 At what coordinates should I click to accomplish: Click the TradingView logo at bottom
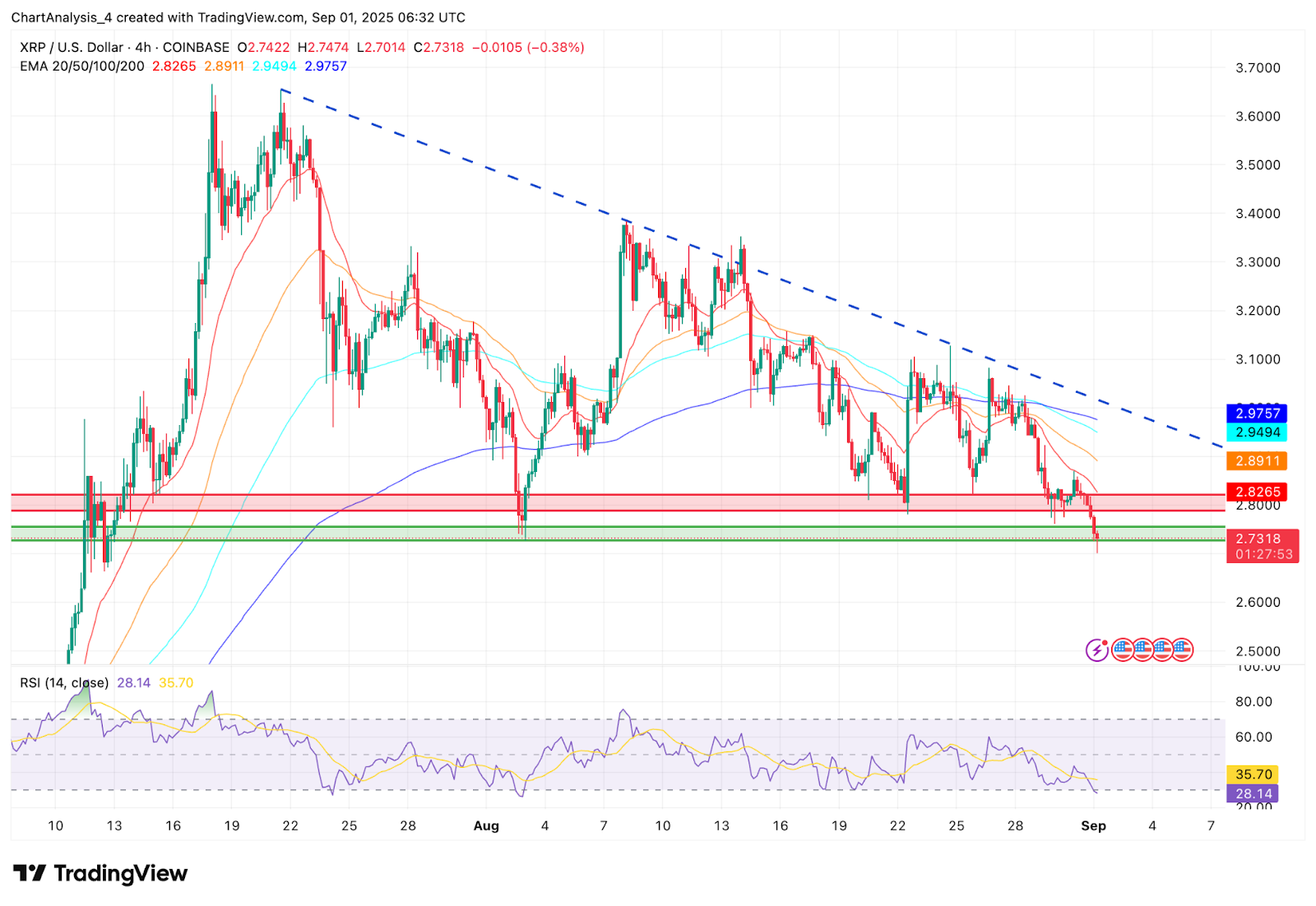pyautogui.click(x=100, y=873)
